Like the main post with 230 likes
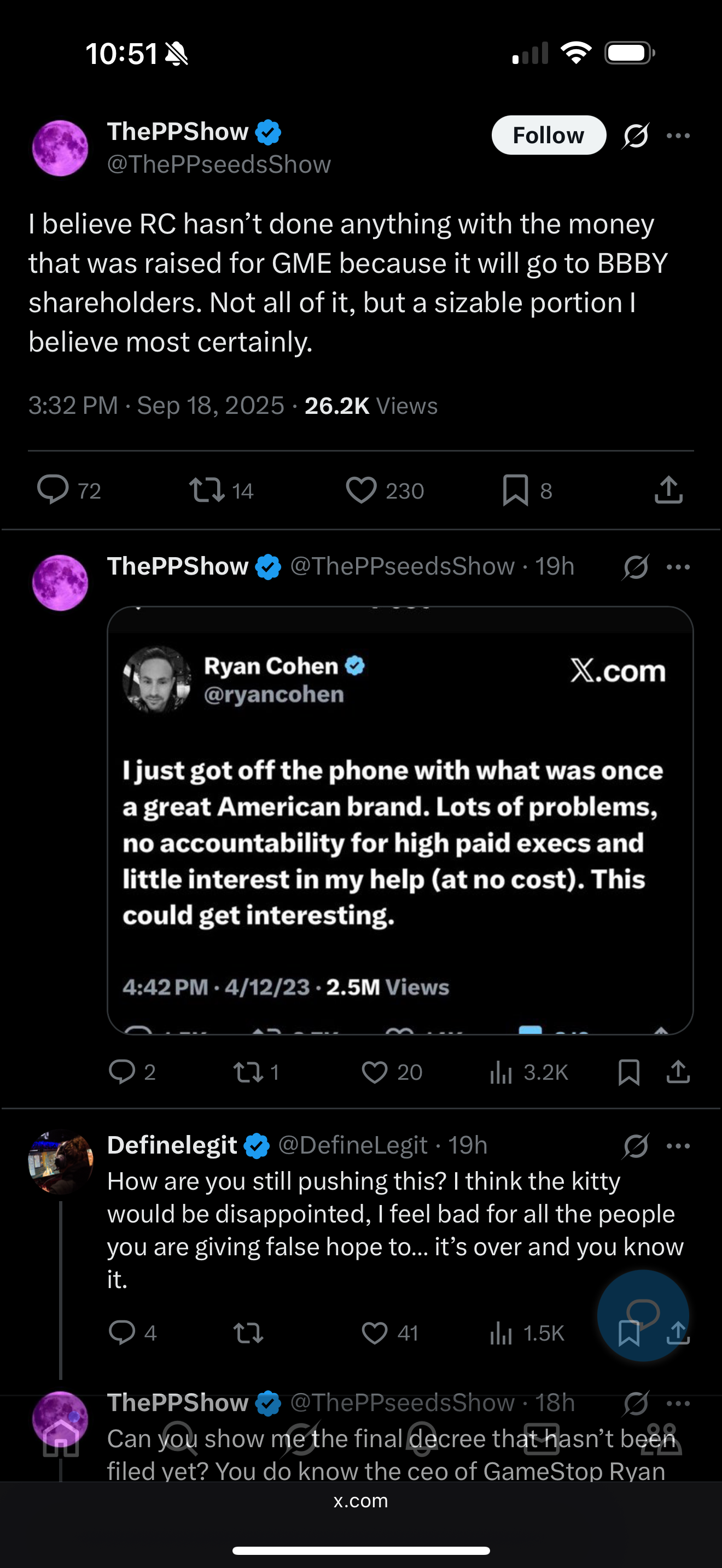 362,490
